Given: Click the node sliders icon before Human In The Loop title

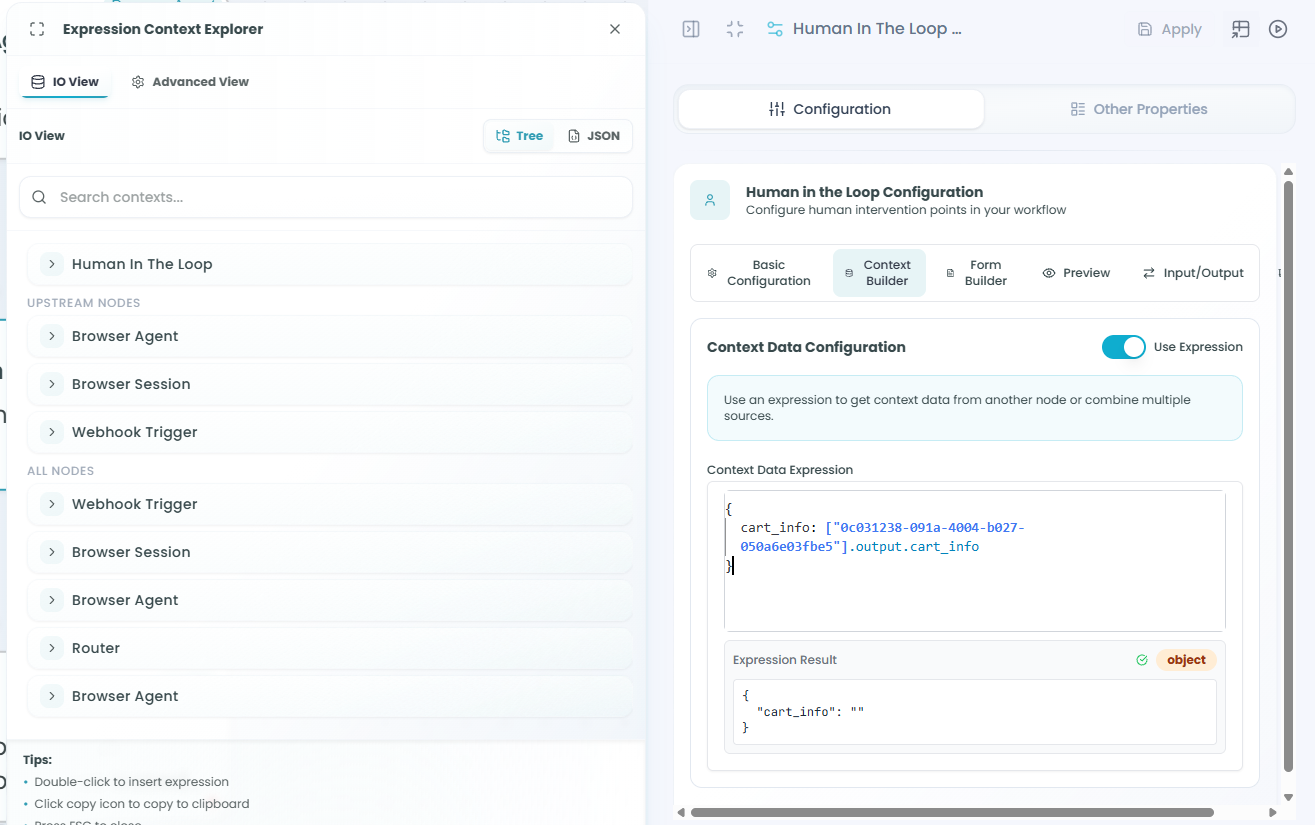Looking at the screenshot, I should 775,29.
